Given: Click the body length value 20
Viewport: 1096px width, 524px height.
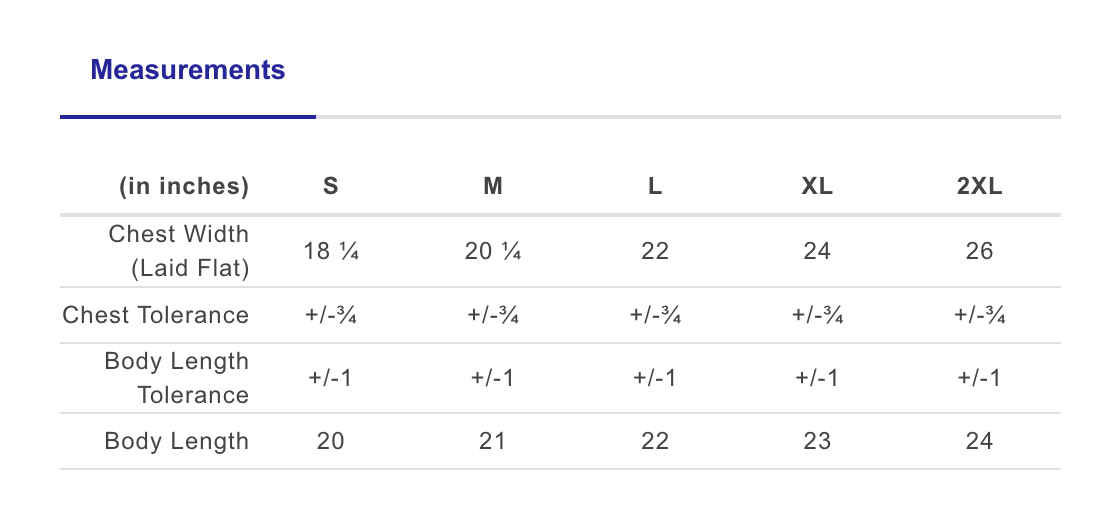Looking at the screenshot, I should coord(330,441).
